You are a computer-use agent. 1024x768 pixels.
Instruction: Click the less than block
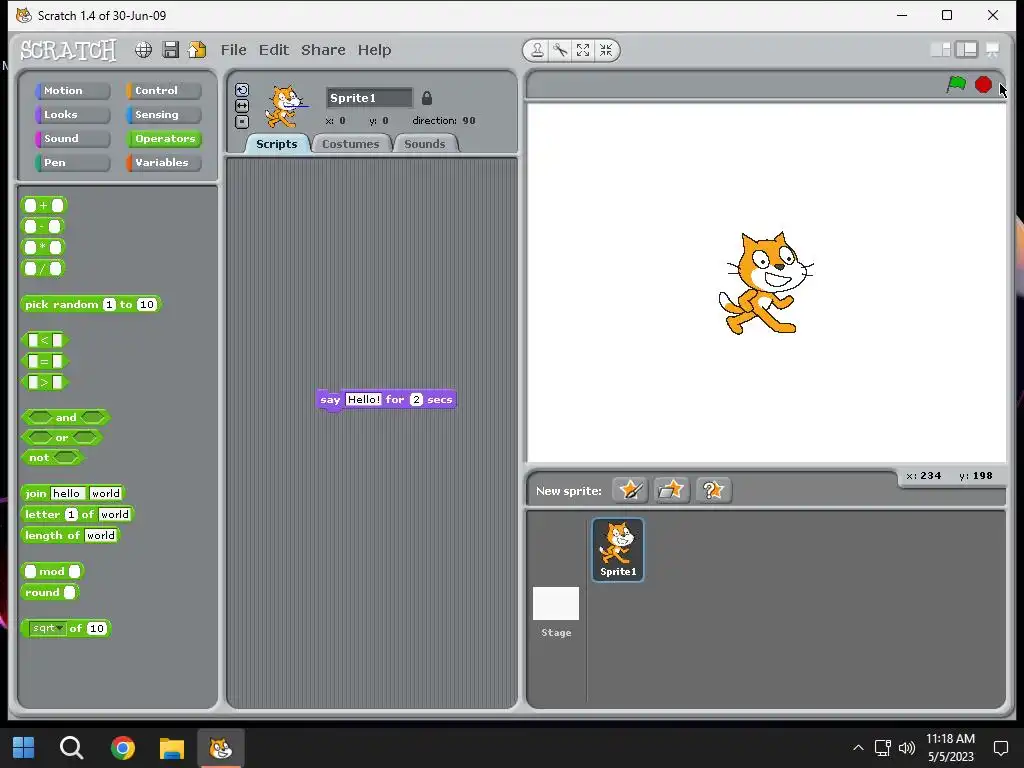click(44, 340)
